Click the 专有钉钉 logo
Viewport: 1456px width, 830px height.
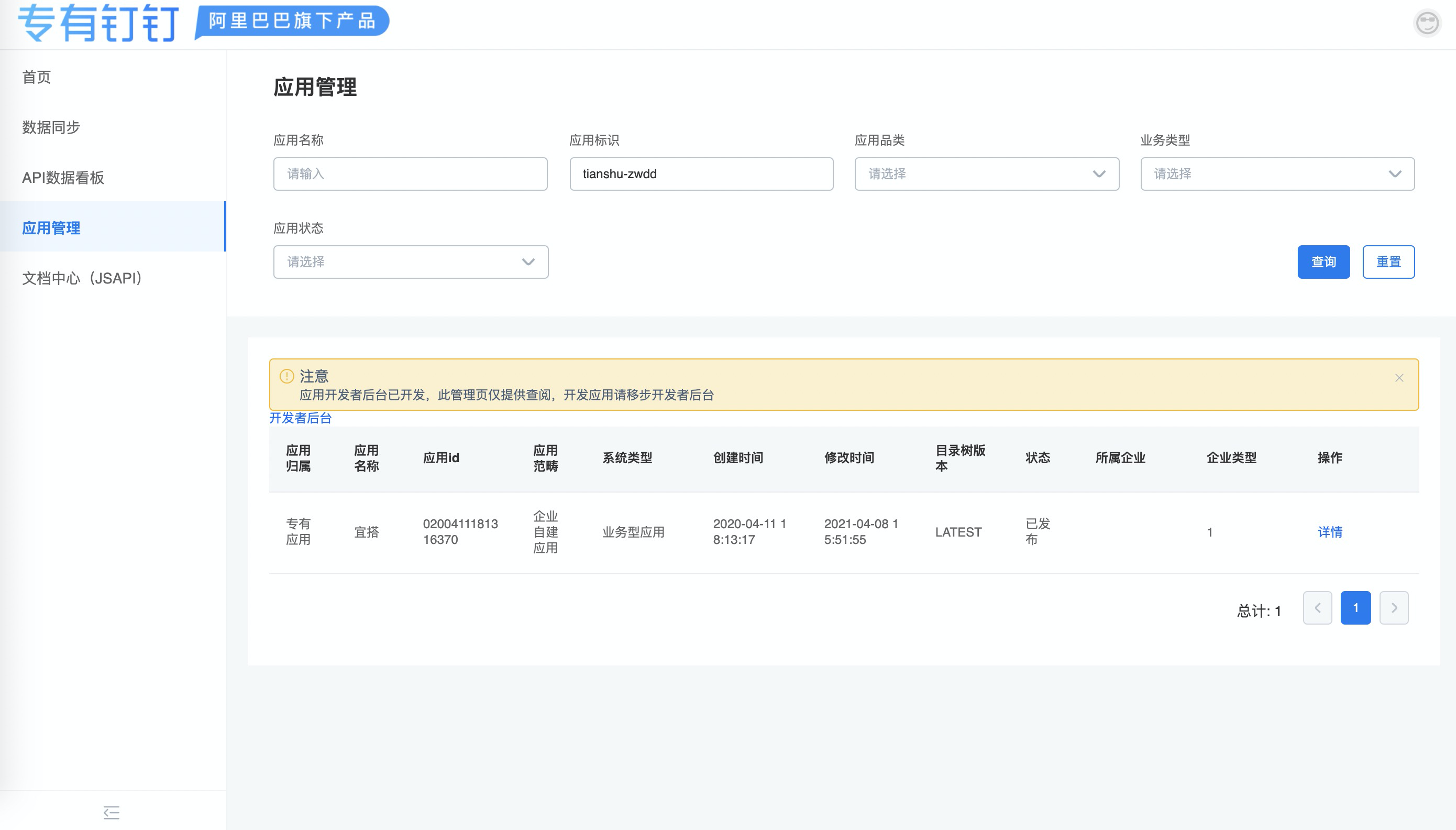click(98, 23)
